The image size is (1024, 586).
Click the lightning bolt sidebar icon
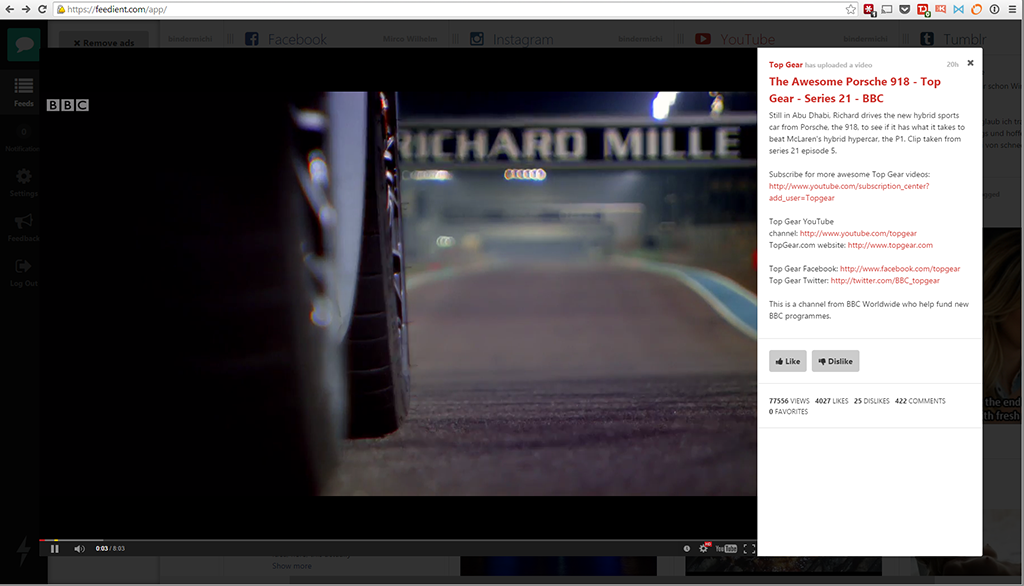pyautogui.click(x=24, y=552)
